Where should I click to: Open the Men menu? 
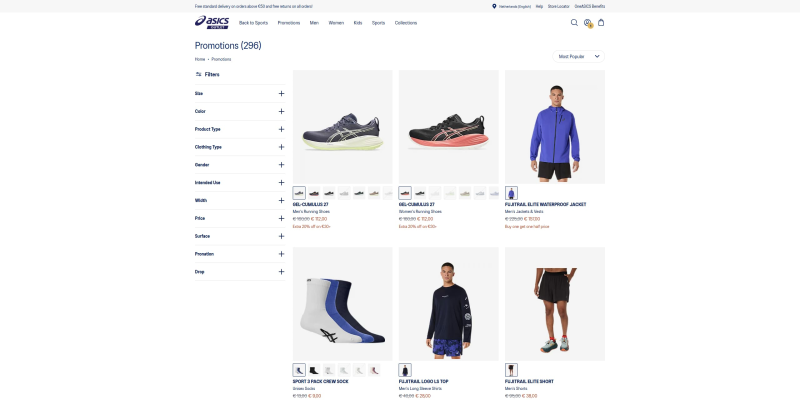(314, 23)
